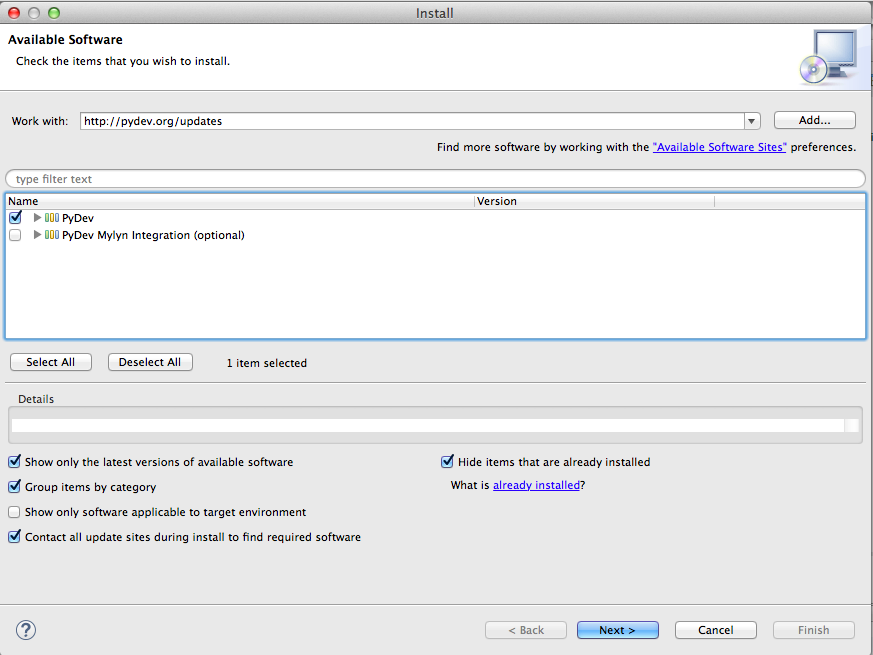Screen dimensions: 873x655
Task: Disable 'Show only the latest versions of available software'
Action: pos(14,461)
